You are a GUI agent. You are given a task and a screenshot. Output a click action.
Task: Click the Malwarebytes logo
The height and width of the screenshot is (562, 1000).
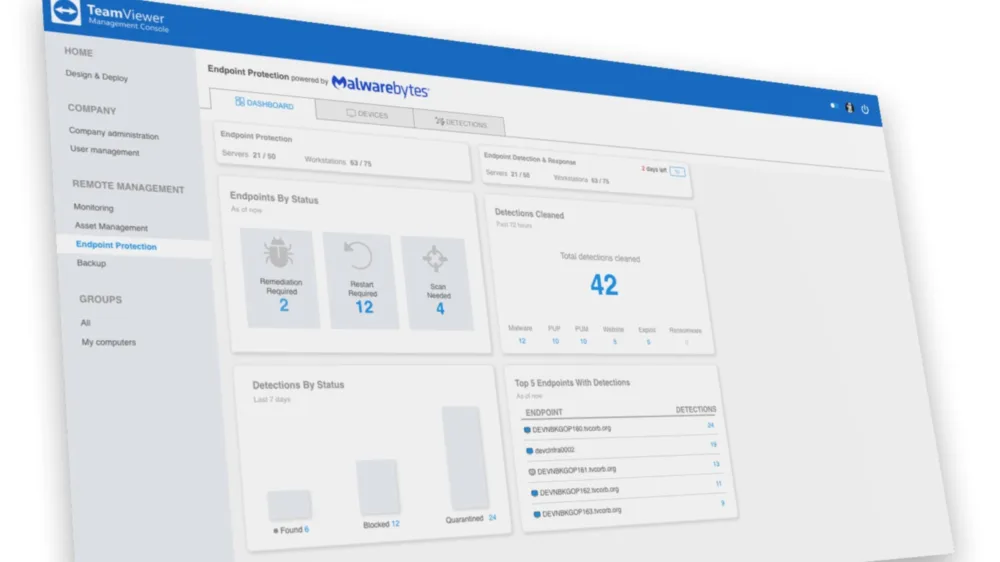pyautogui.click(x=380, y=86)
